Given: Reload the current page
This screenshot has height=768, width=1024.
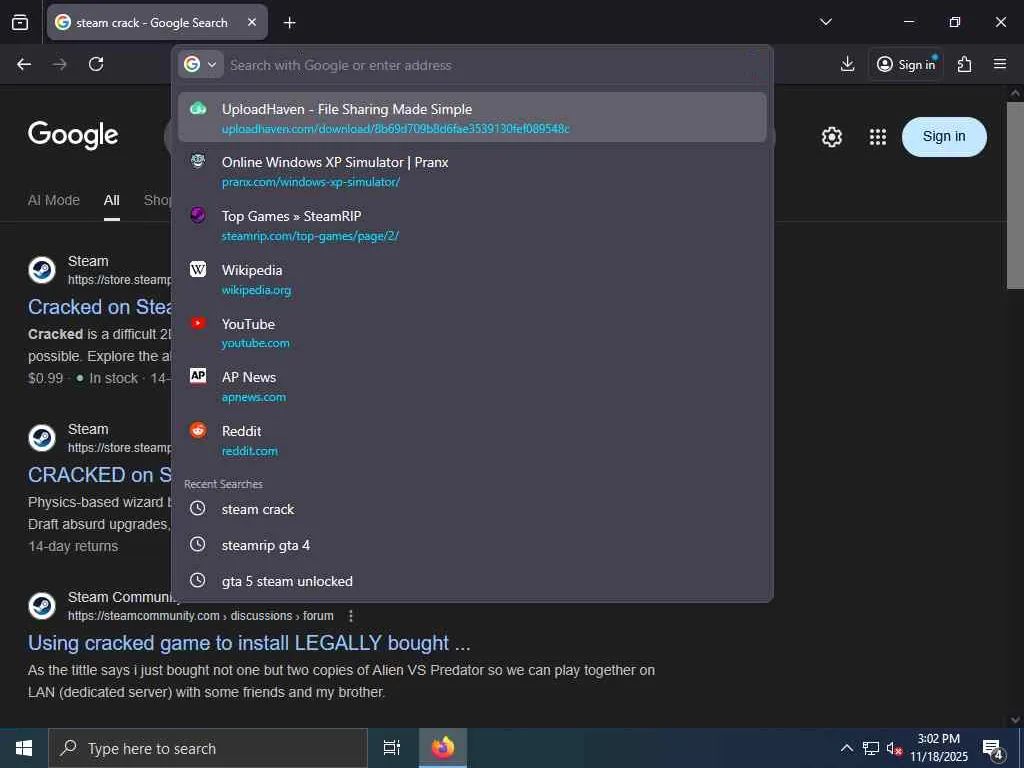Looking at the screenshot, I should tap(96, 64).
